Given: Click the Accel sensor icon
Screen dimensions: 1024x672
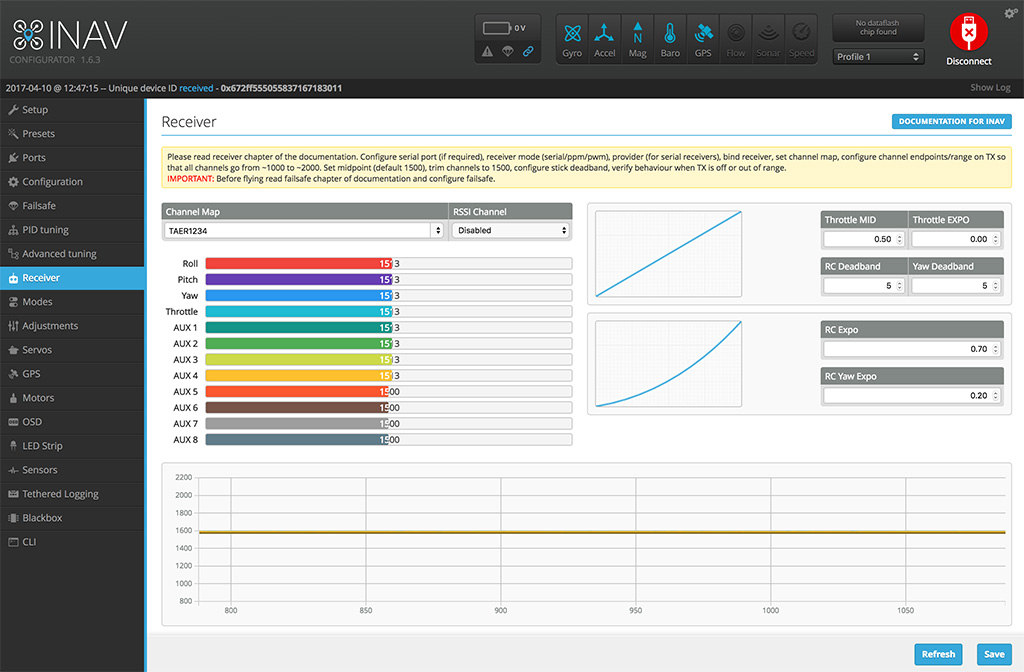Looking at the screenshot, I should pos(605,39).
